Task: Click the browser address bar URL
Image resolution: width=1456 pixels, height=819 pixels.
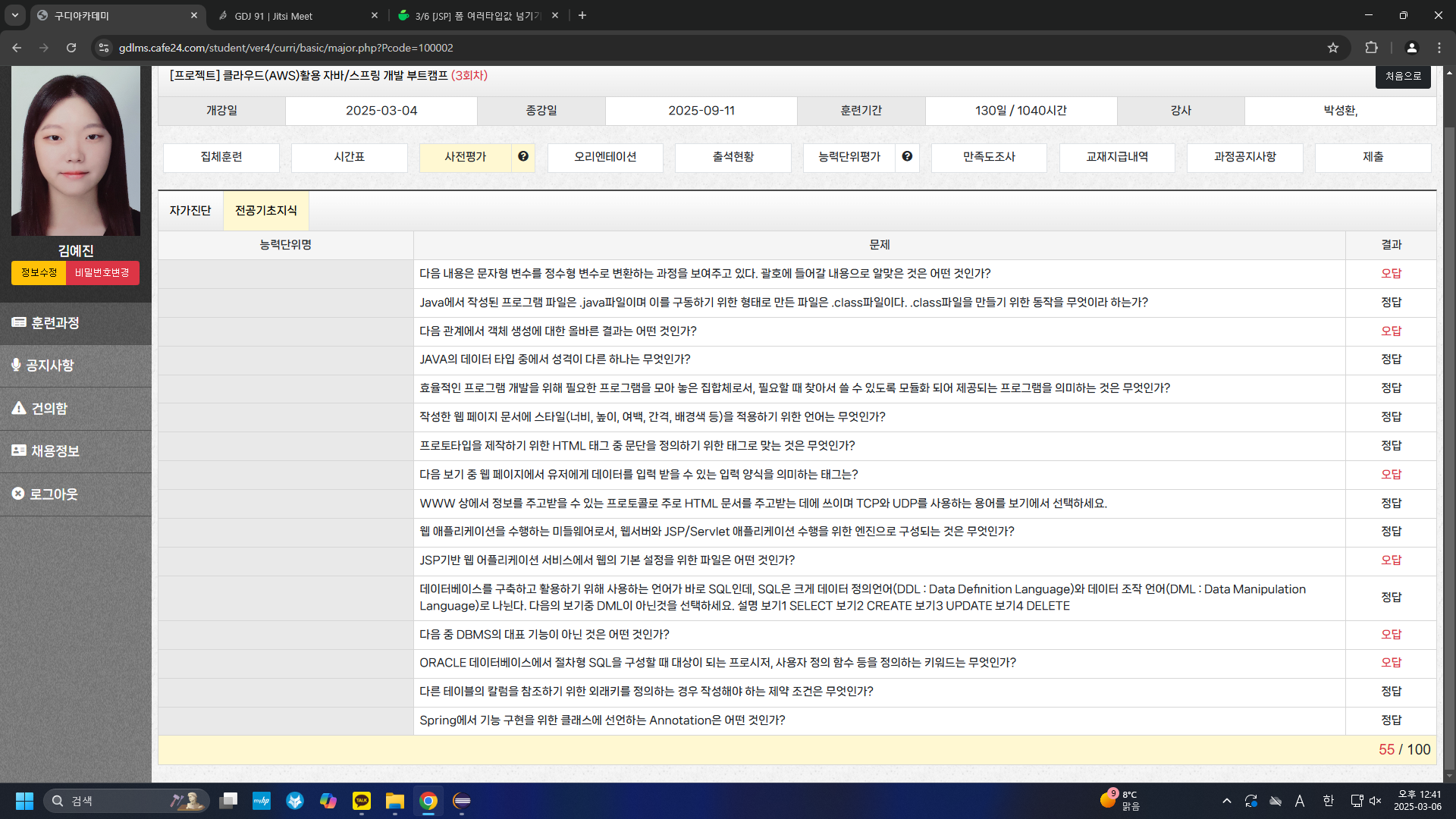Action: coord(286,48)
